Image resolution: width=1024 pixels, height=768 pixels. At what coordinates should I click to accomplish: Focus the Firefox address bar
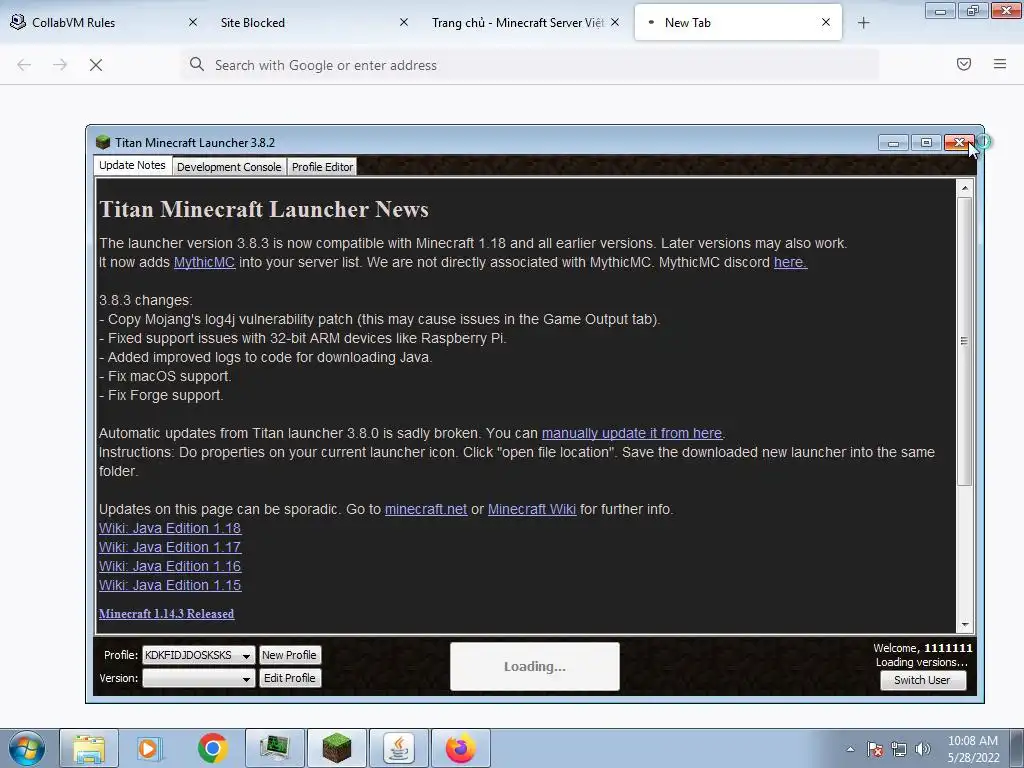530,65
